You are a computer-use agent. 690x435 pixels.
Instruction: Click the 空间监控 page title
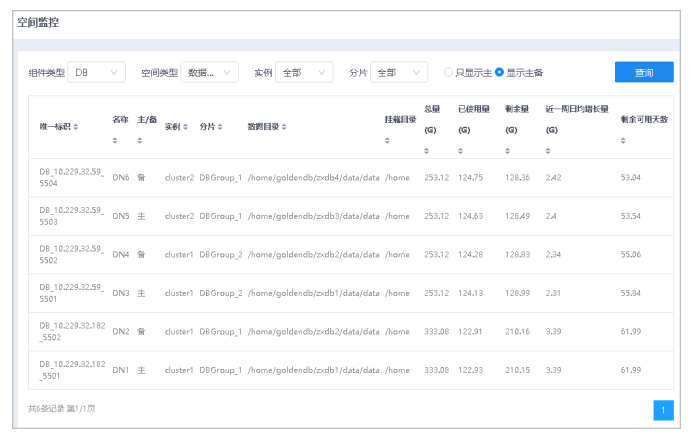pos(38,22)
